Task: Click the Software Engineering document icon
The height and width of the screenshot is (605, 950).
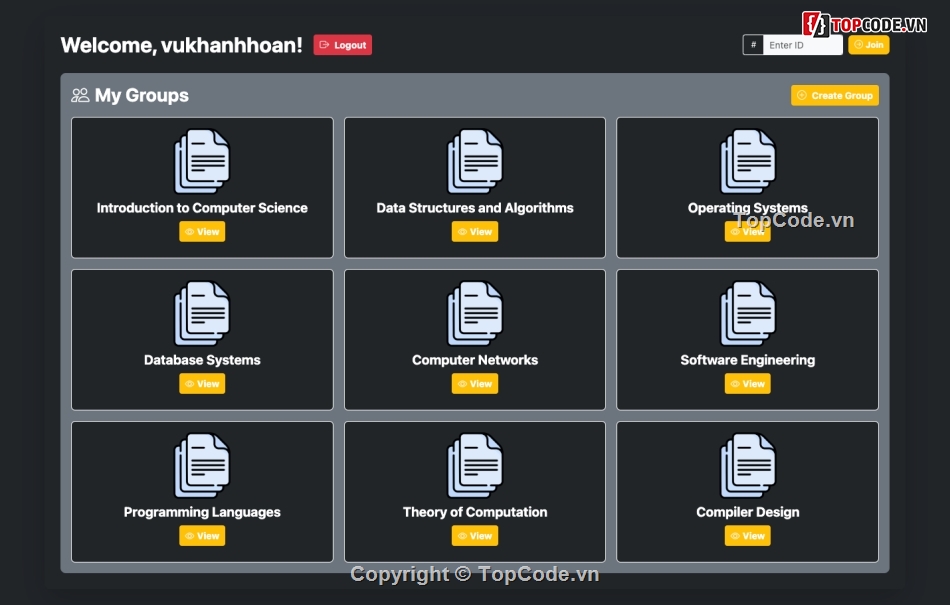Action: pos(747,312)
